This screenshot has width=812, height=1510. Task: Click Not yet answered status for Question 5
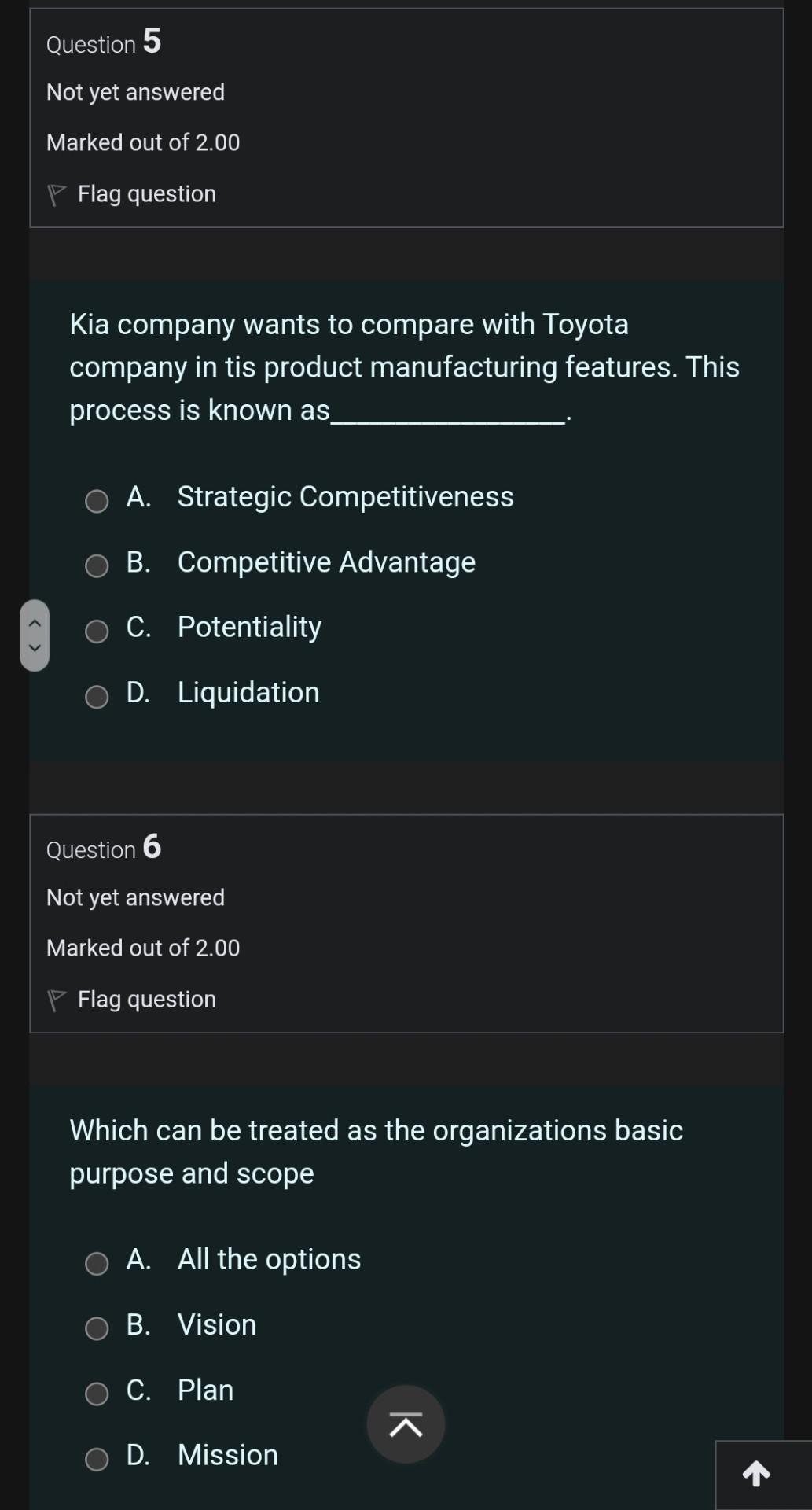click(135, 92)
